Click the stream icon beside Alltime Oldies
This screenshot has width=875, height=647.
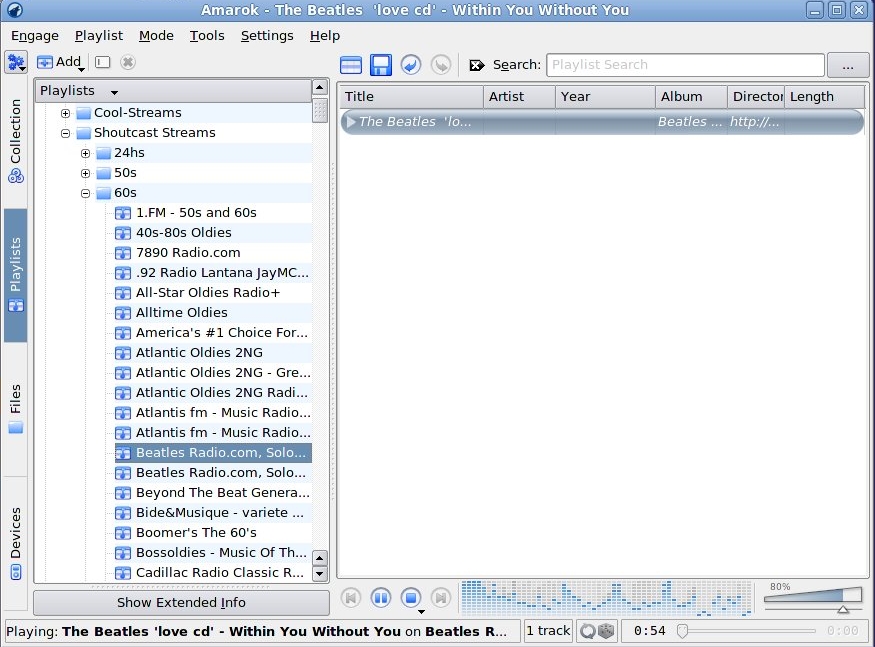point(123,313)
